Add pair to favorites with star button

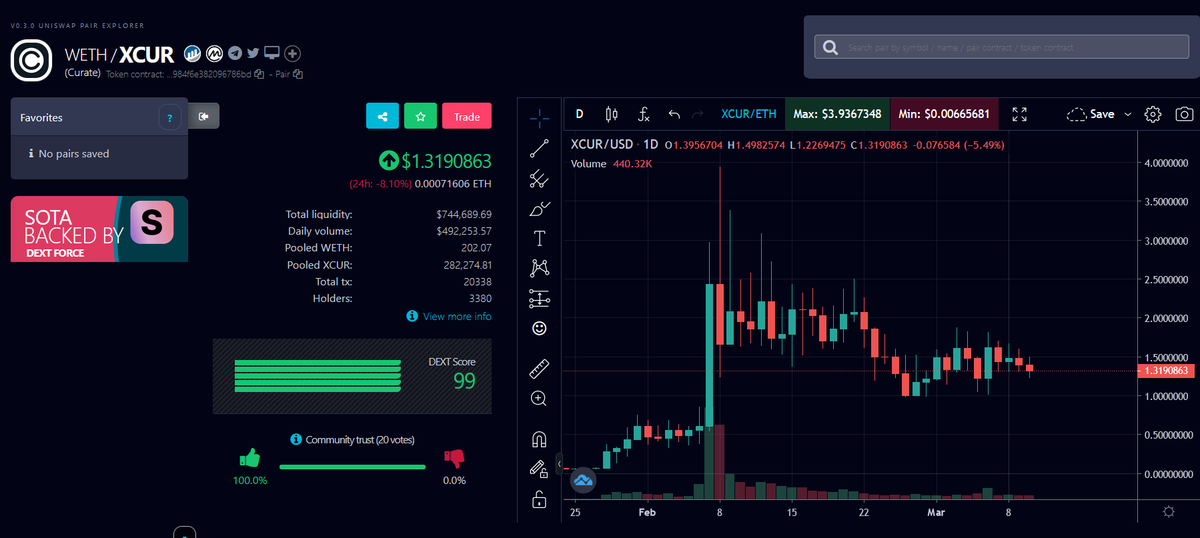tap(420, 116)
